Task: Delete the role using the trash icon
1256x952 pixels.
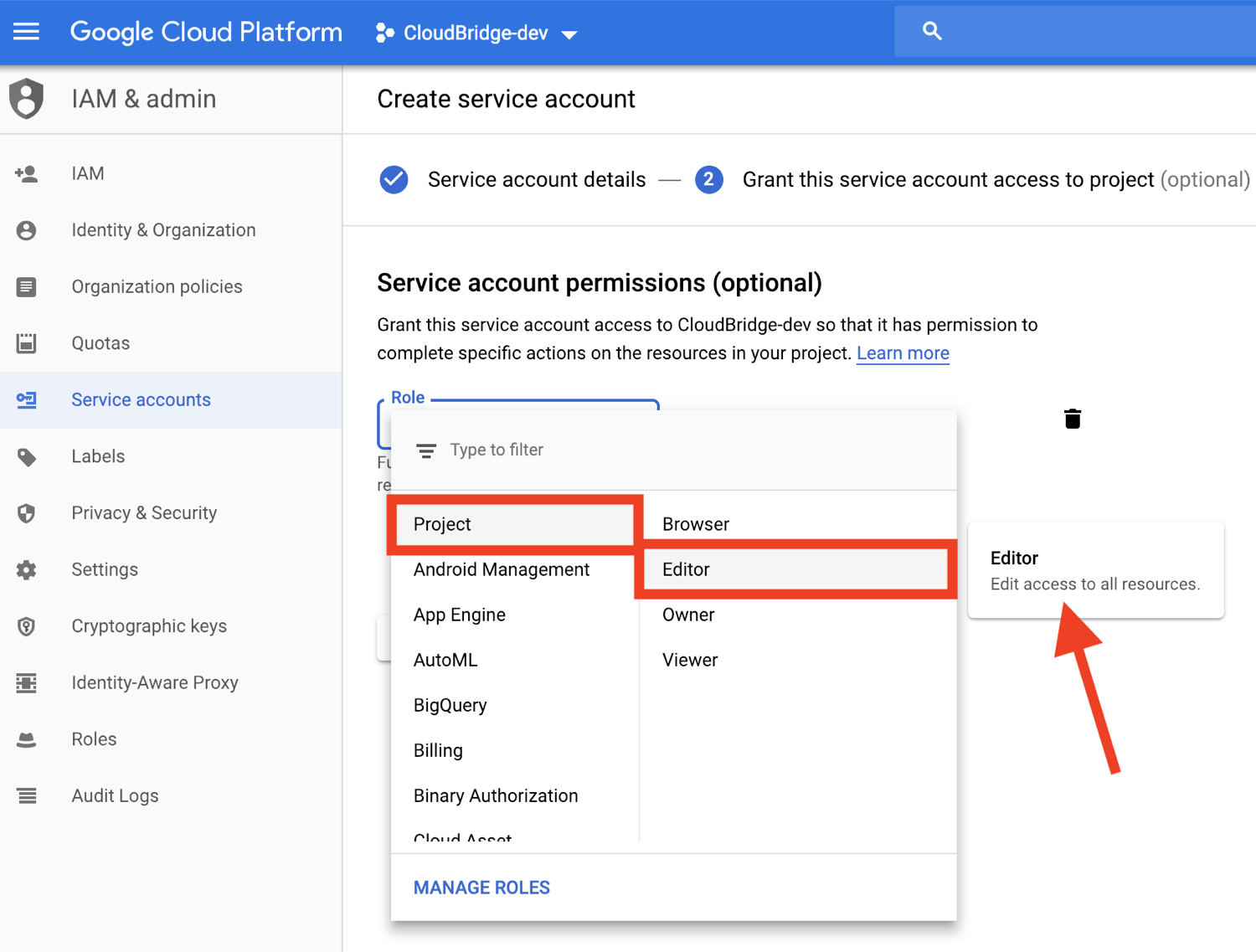Action: [x=1073, y=419]
